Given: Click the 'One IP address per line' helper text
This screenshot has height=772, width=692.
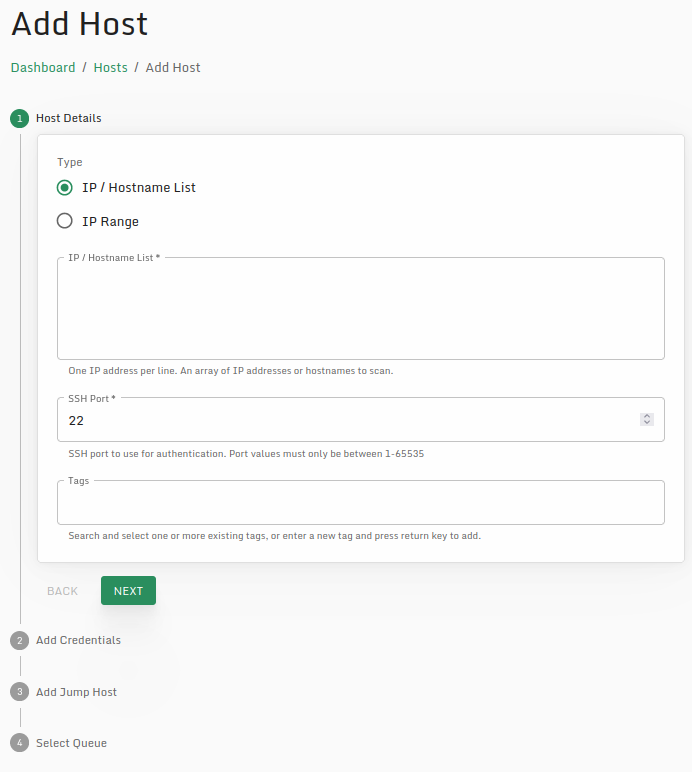Looking at the screenshot, I should [231, 371].
